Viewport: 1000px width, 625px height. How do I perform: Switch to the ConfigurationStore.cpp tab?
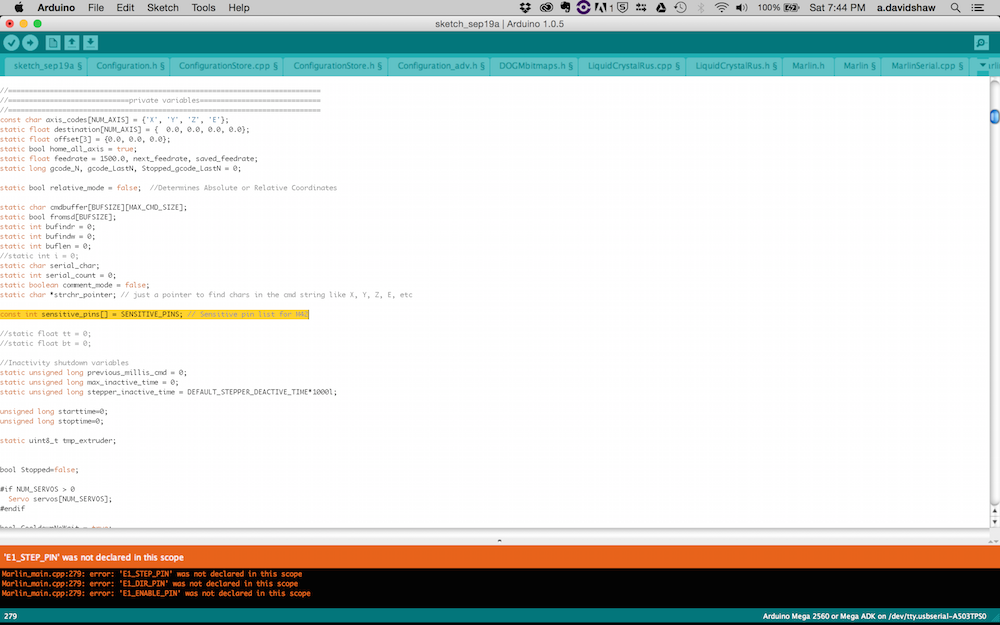click(227, 66)
